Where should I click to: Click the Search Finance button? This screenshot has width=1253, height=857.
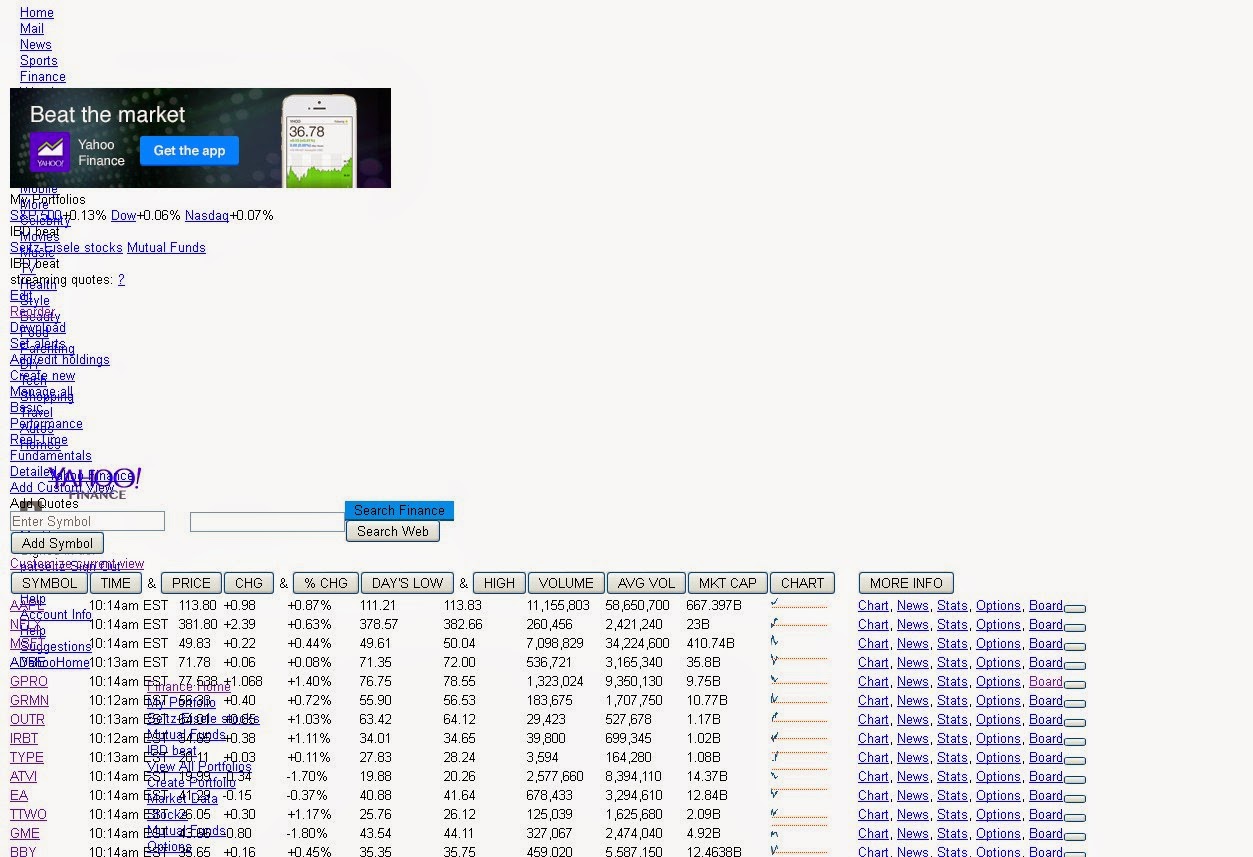(399, 510)
